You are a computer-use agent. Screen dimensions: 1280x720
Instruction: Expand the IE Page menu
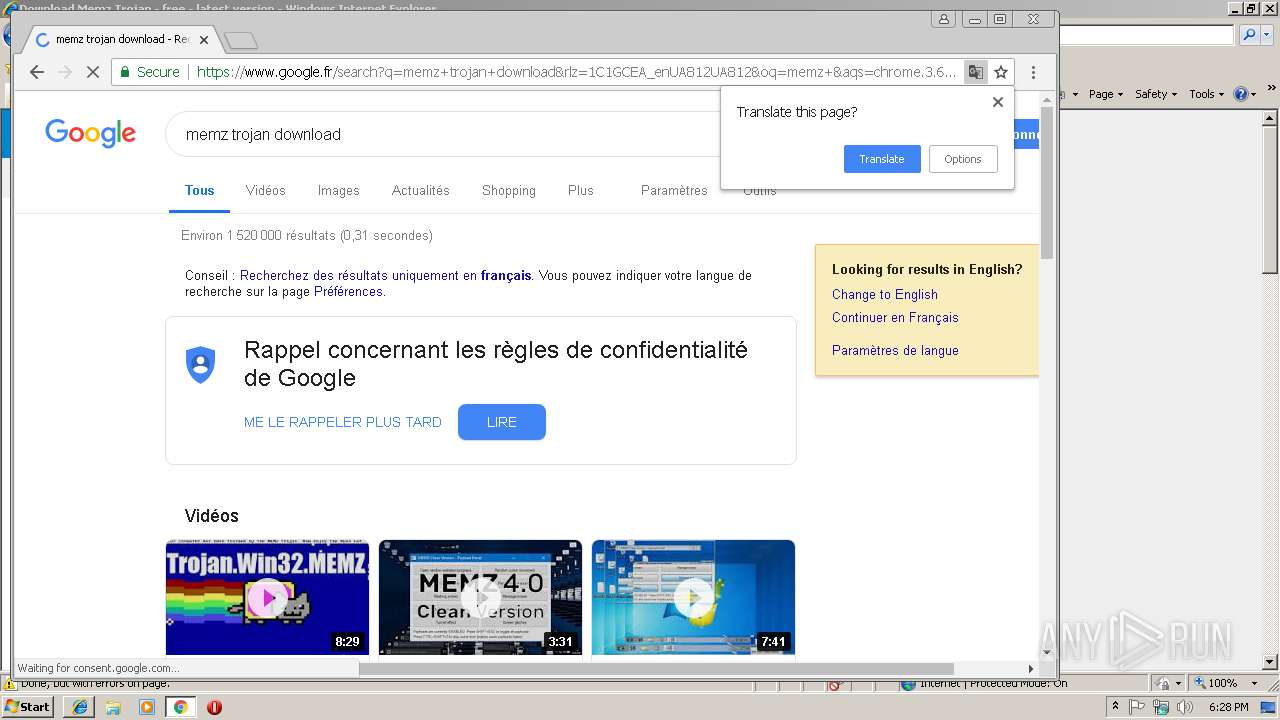1106,94
